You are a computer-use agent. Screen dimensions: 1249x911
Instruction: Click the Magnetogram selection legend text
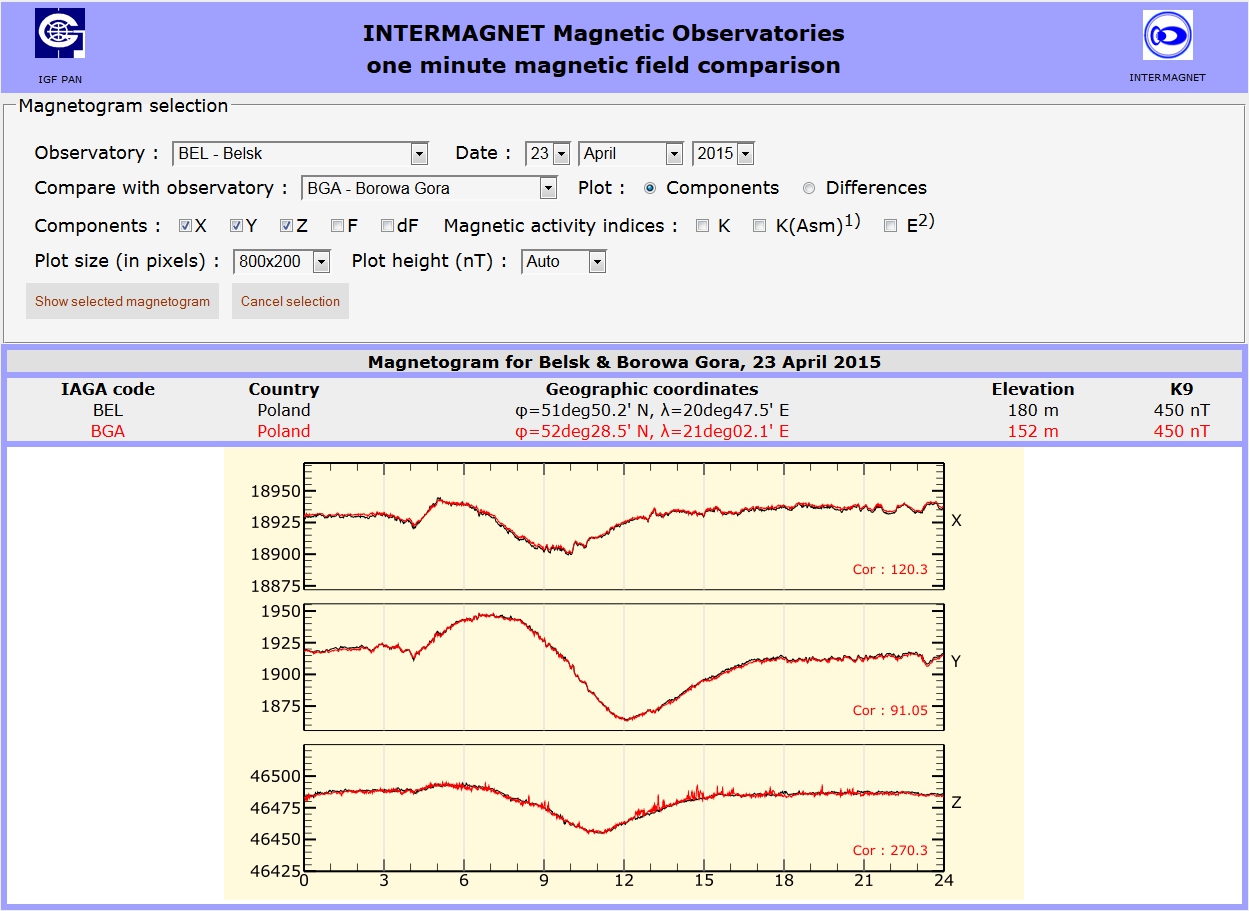(x=124, y=106)
